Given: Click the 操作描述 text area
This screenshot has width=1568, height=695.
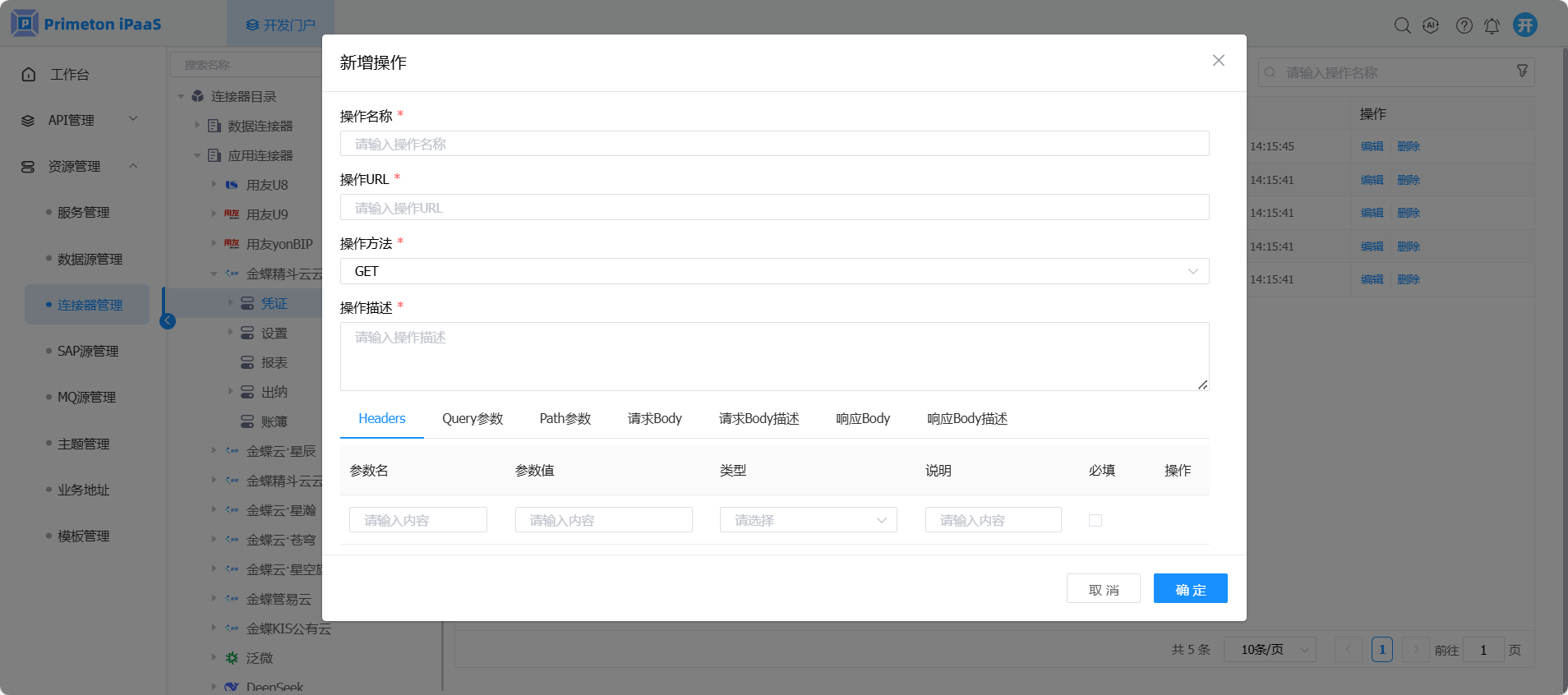Looking at the screenshot, I should pos(773,356).
